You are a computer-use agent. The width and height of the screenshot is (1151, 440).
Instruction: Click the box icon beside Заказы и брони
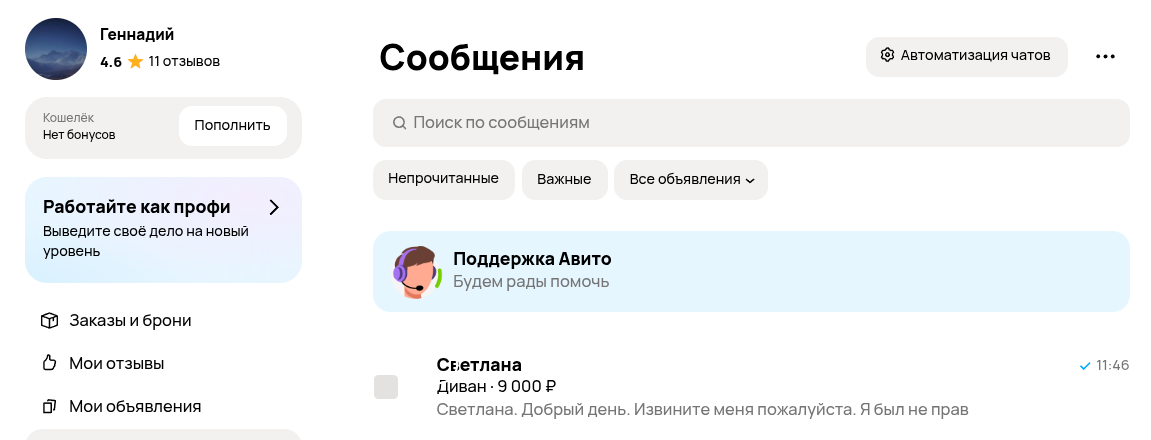click(49, 321)
